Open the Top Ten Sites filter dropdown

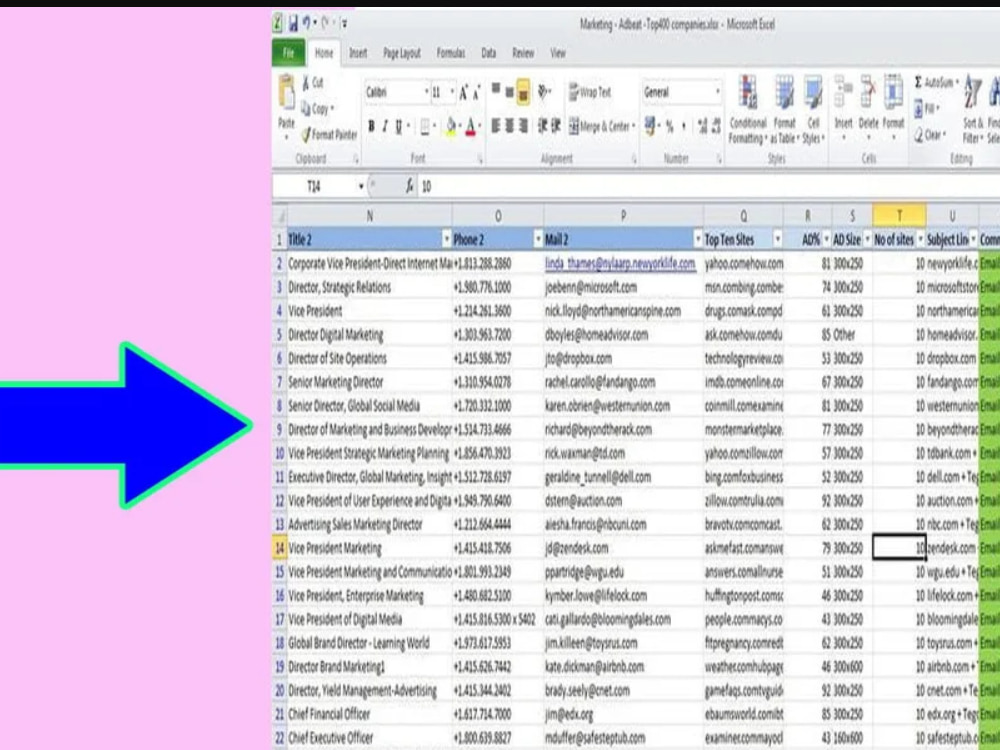[777, 240]
